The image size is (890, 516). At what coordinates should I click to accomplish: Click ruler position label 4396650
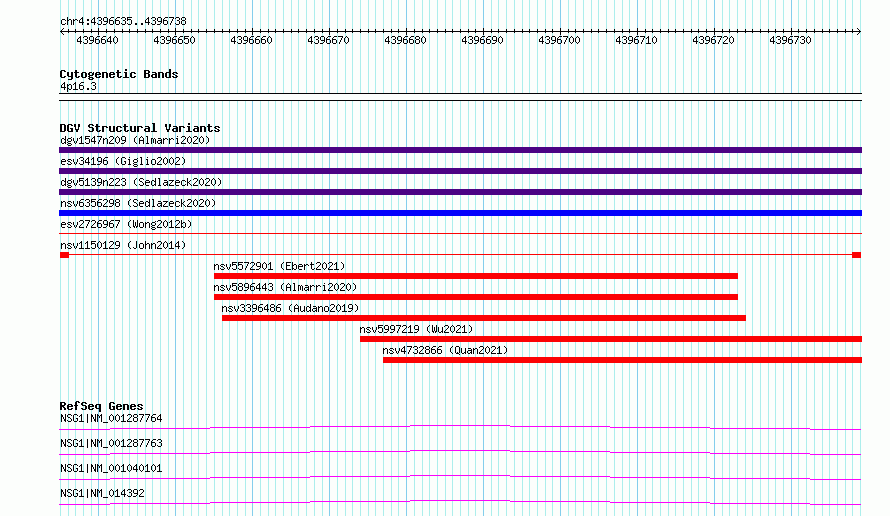(x=174, y=40)
